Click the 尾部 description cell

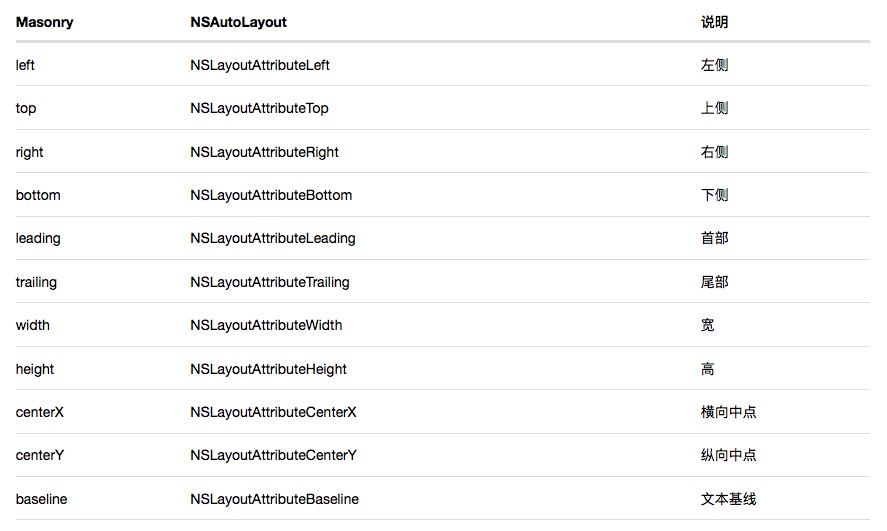pyautogui.click(x=714, y=282)
